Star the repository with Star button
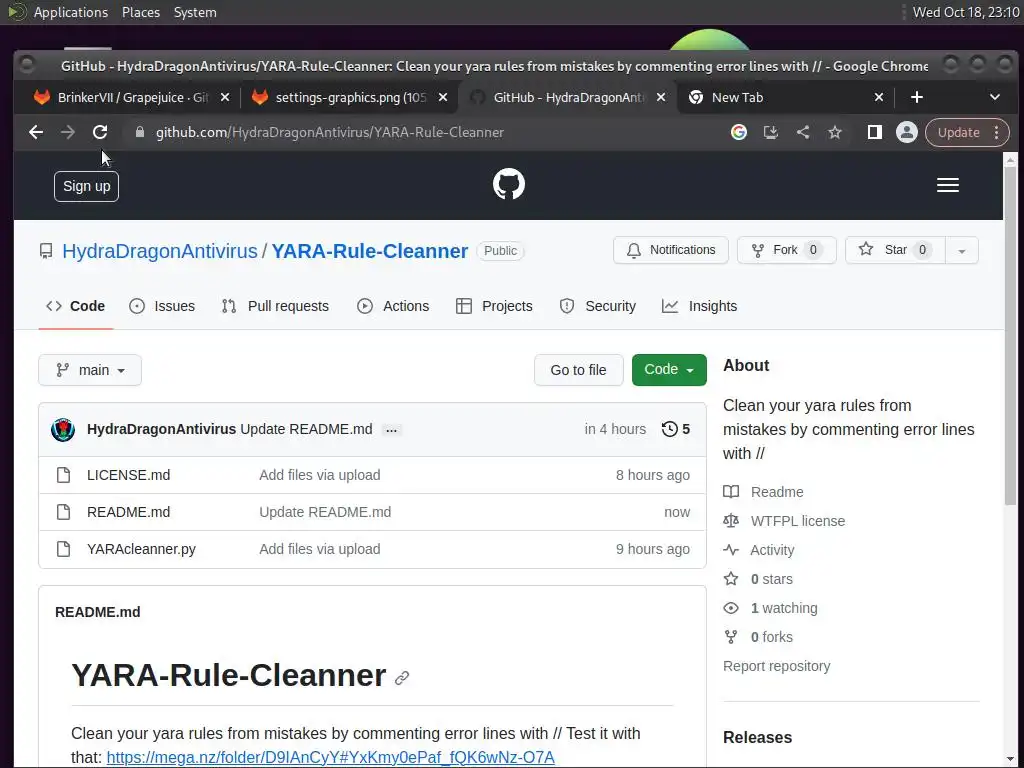The width and height of the screenshot is (1024, 768). coord(895,250)
